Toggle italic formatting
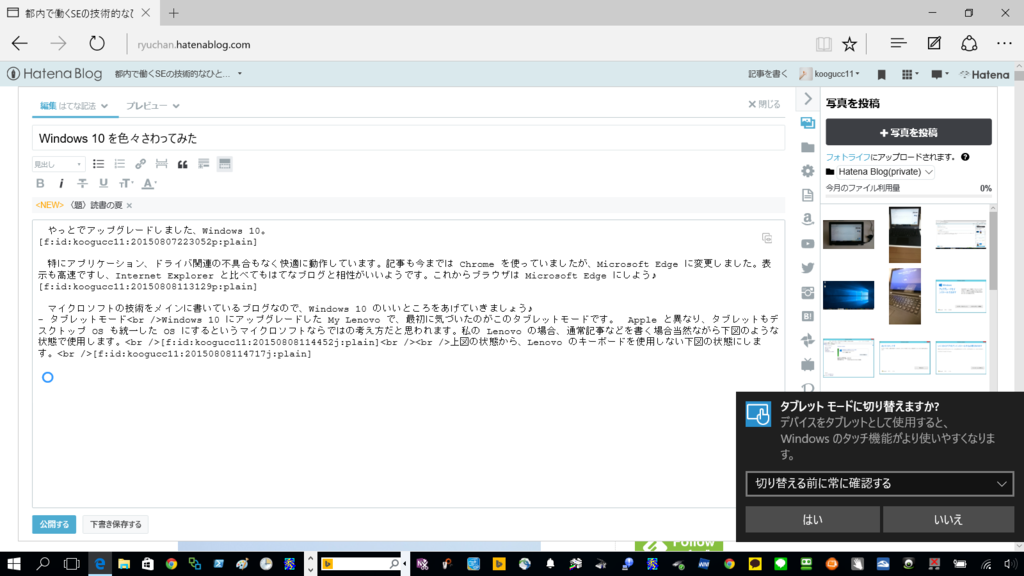1024x576 pixels. pyautogui.click(x=61, y=183)
